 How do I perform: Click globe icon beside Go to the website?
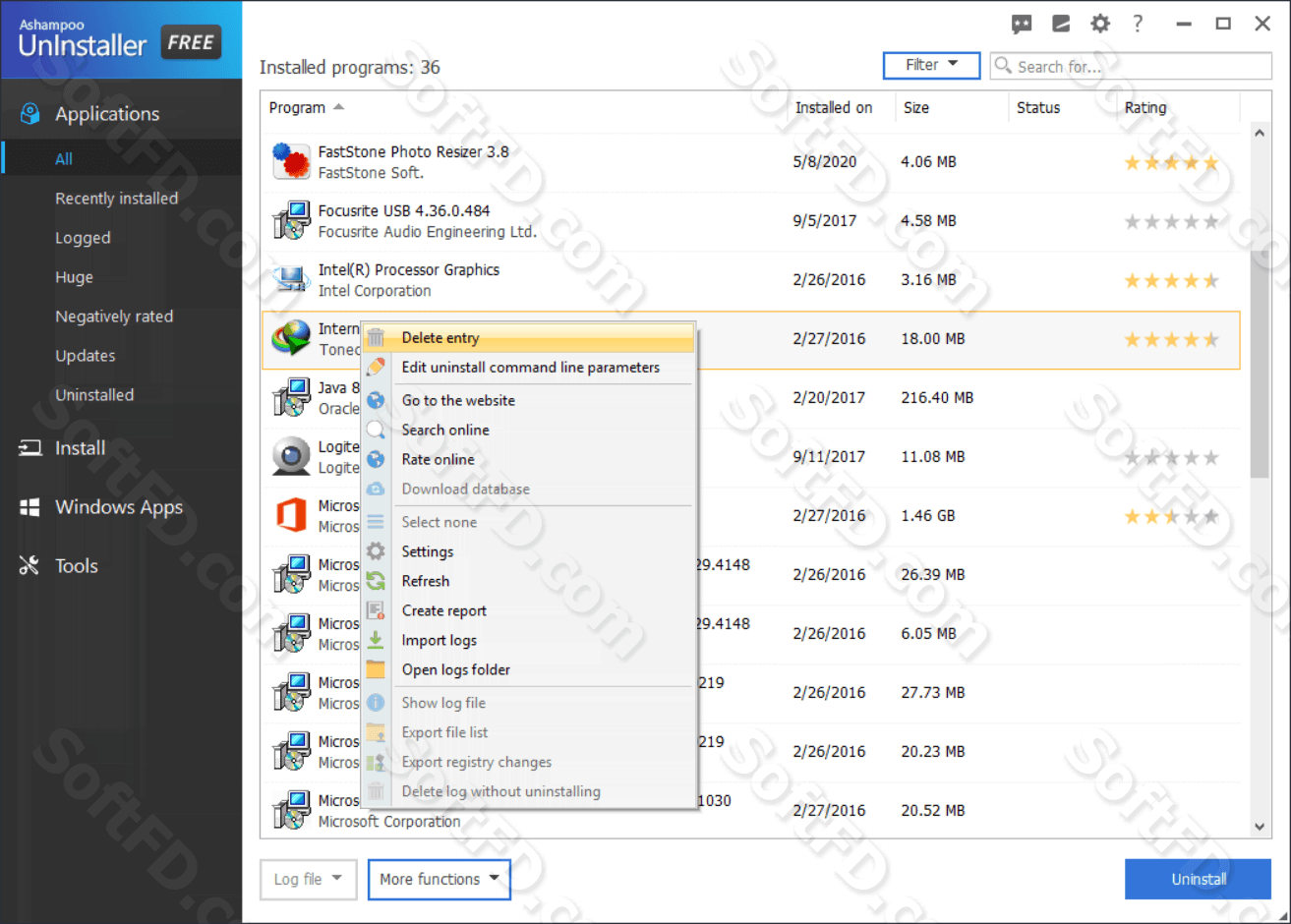(376, 400)
